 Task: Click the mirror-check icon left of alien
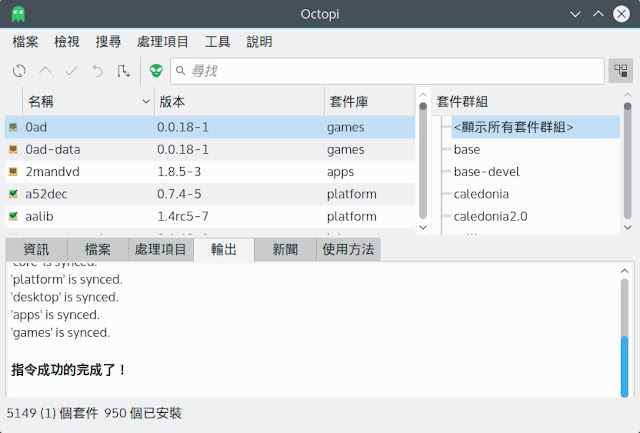point(124,71)
